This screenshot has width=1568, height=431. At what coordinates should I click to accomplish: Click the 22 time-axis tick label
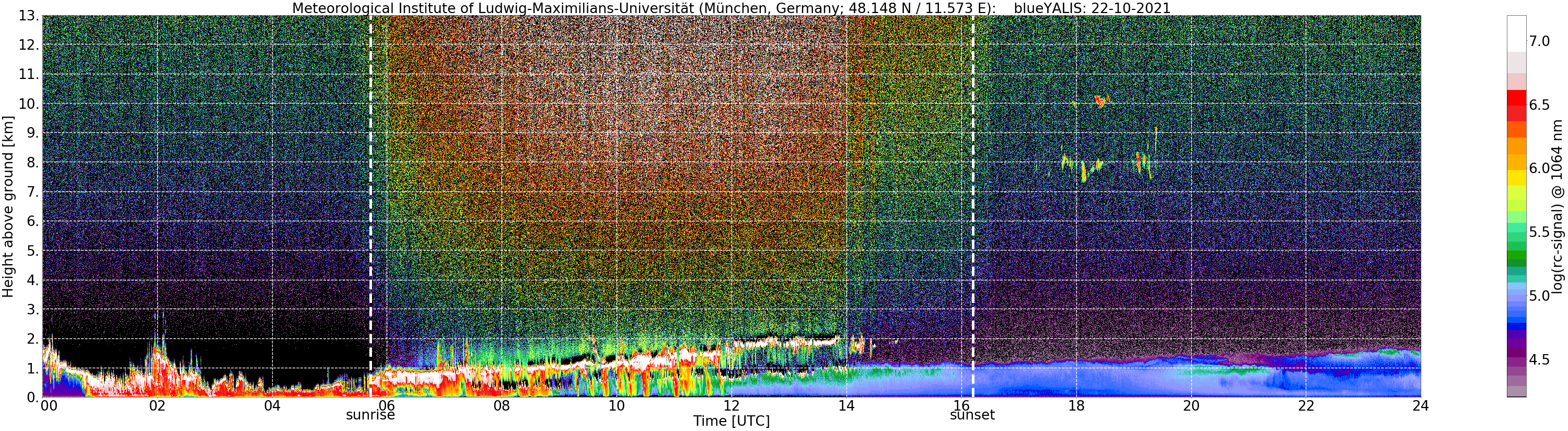1306,406
